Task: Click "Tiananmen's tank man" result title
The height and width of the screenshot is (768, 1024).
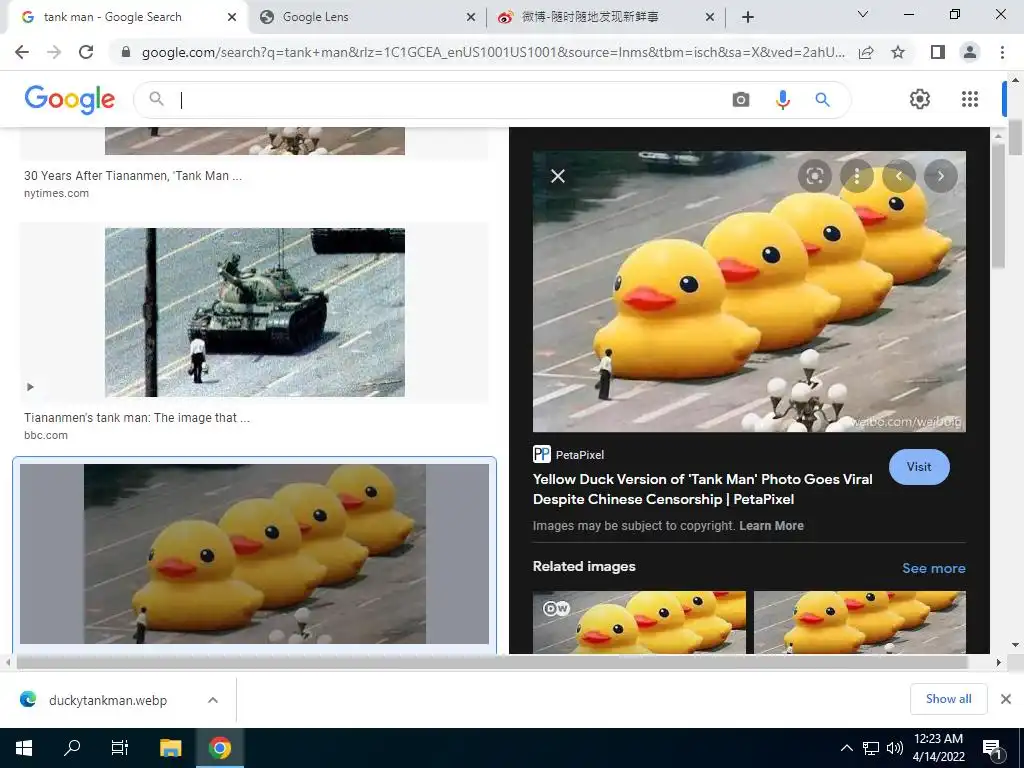Action: point(137,417)
